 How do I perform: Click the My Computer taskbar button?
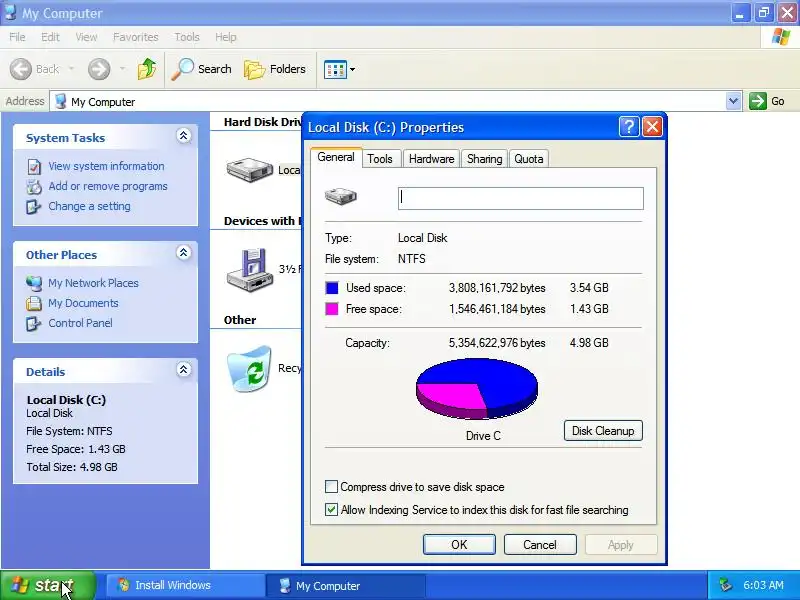pos(346,586)
